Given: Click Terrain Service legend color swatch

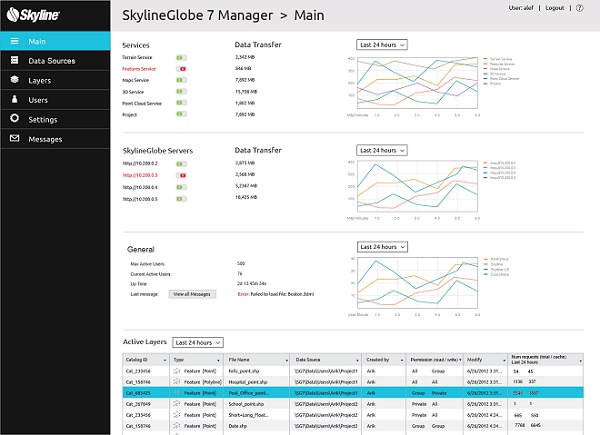Looking at the screenshot, I should 484,59.
